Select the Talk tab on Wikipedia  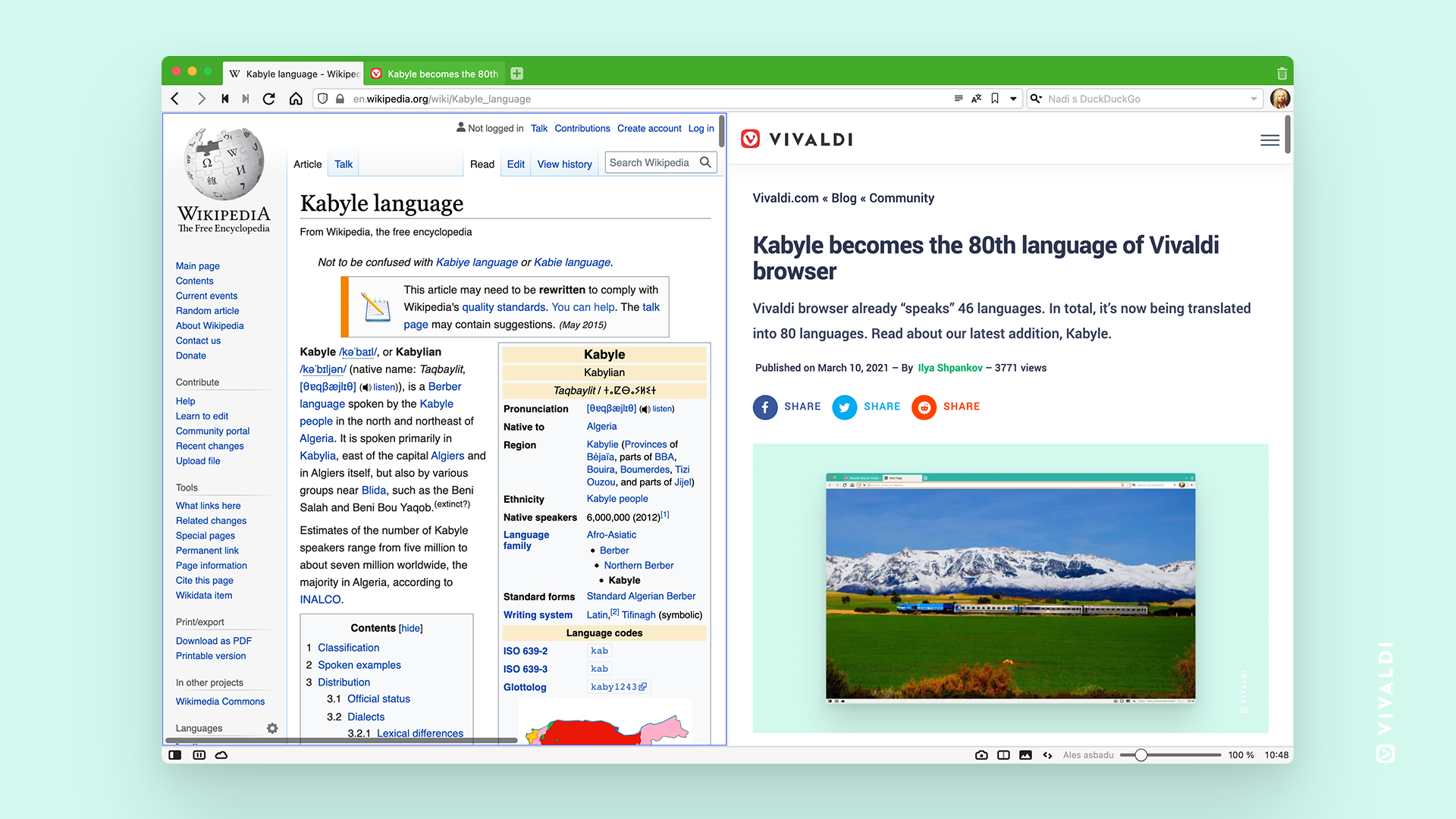pos(343,164)
